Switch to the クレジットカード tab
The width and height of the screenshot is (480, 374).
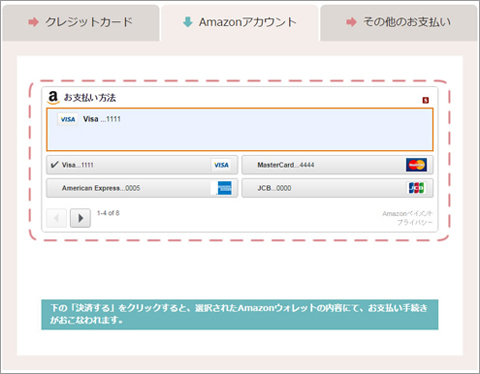pyautogui.click(x=80, y=23)
